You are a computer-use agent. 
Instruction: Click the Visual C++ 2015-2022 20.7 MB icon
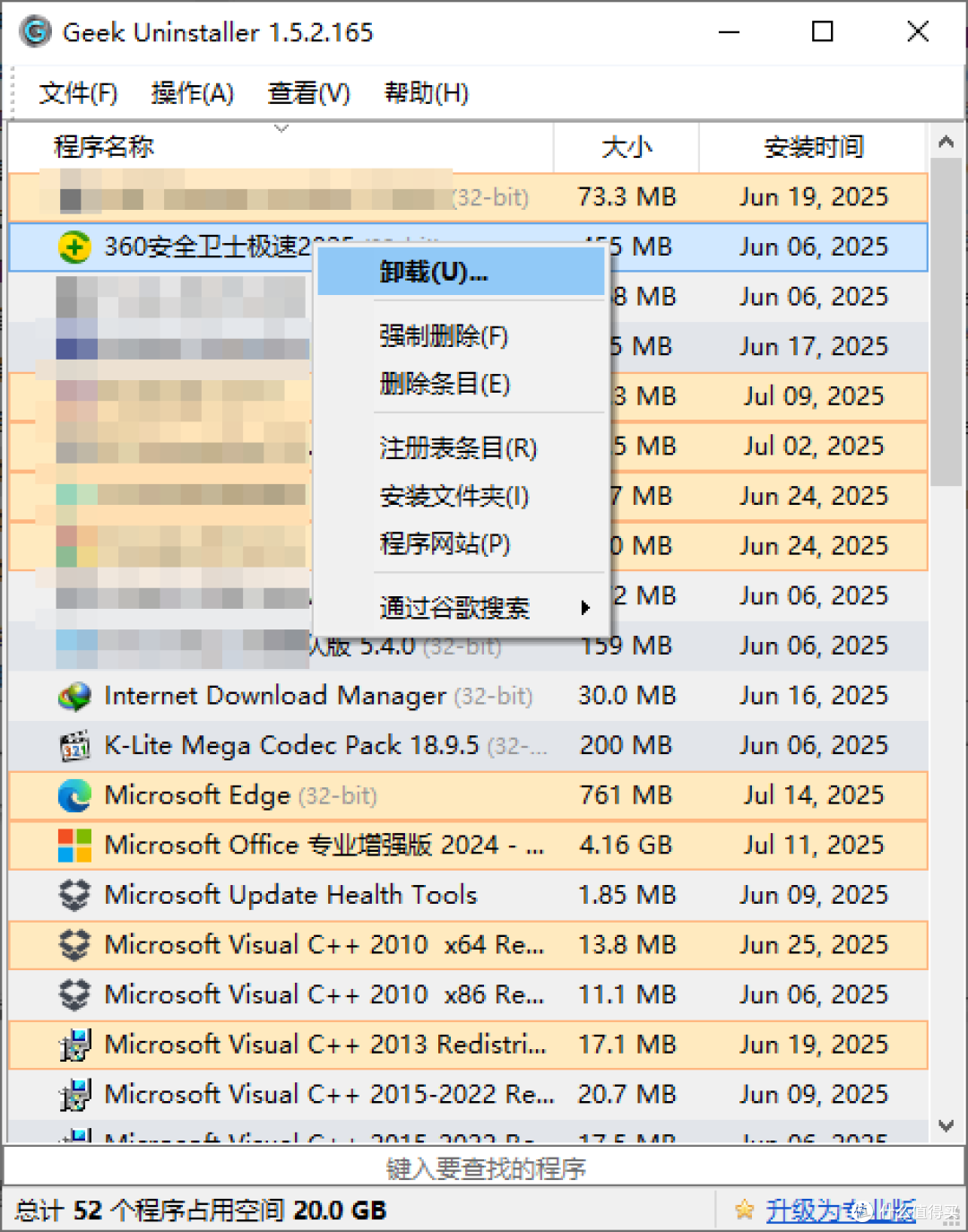tap(74, 1094)
